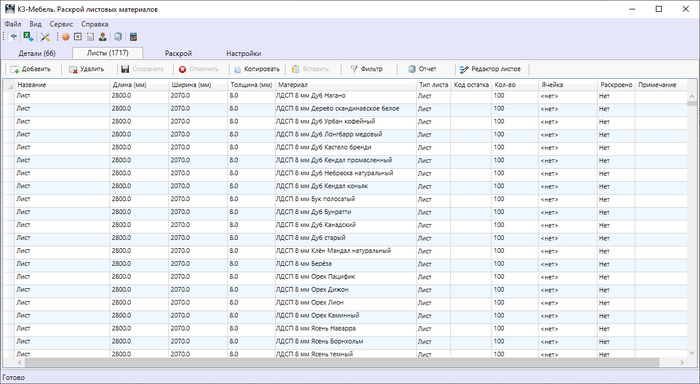Open the Настройки tab
This screenshot has height=384, width=700.
pos(244,54)
